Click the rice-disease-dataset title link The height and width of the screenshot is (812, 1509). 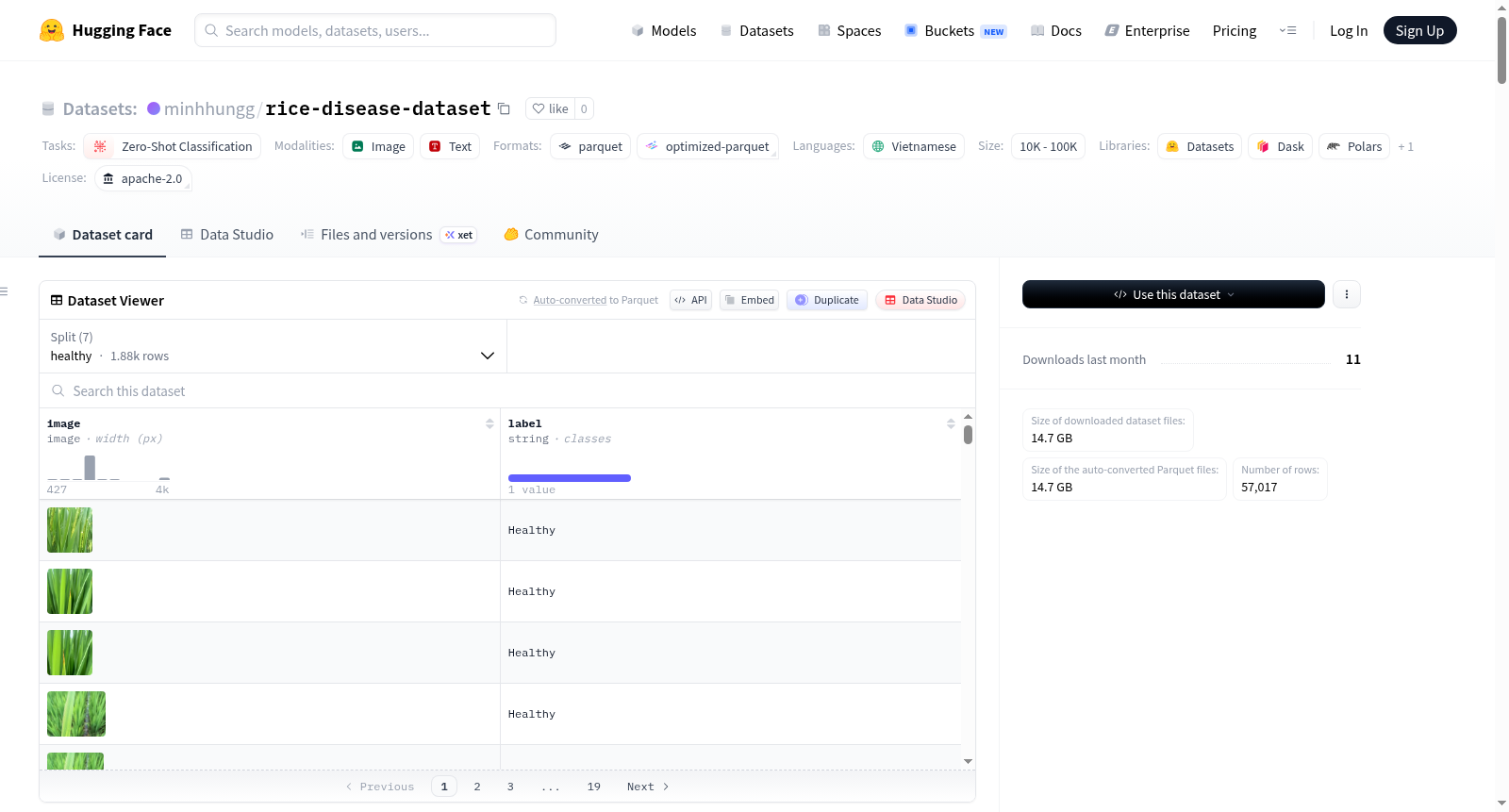(378, 108)
